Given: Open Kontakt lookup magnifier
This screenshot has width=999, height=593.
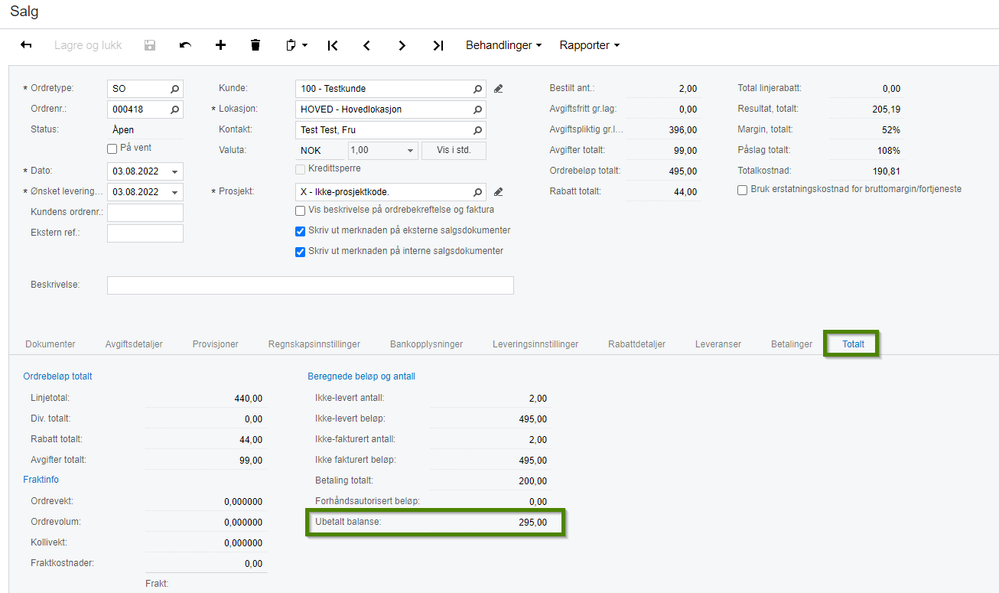Looking at the screenshot, I should [x=477, y=130].
